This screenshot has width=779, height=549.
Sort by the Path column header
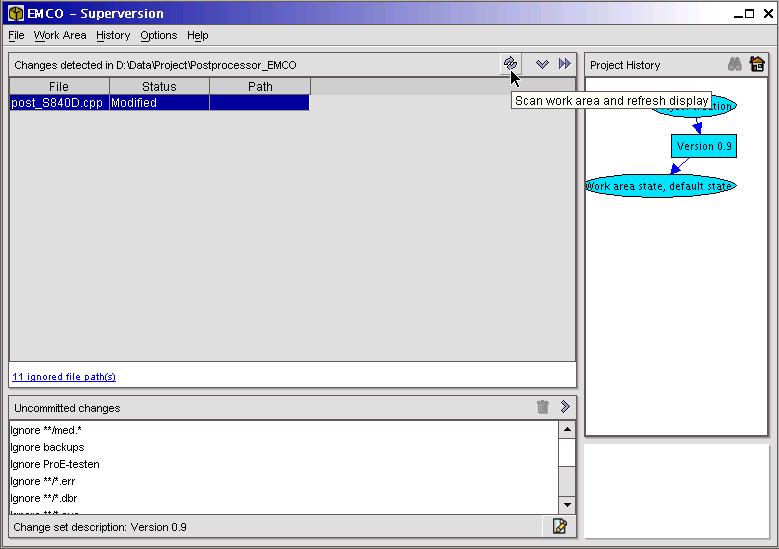[260, 86]
